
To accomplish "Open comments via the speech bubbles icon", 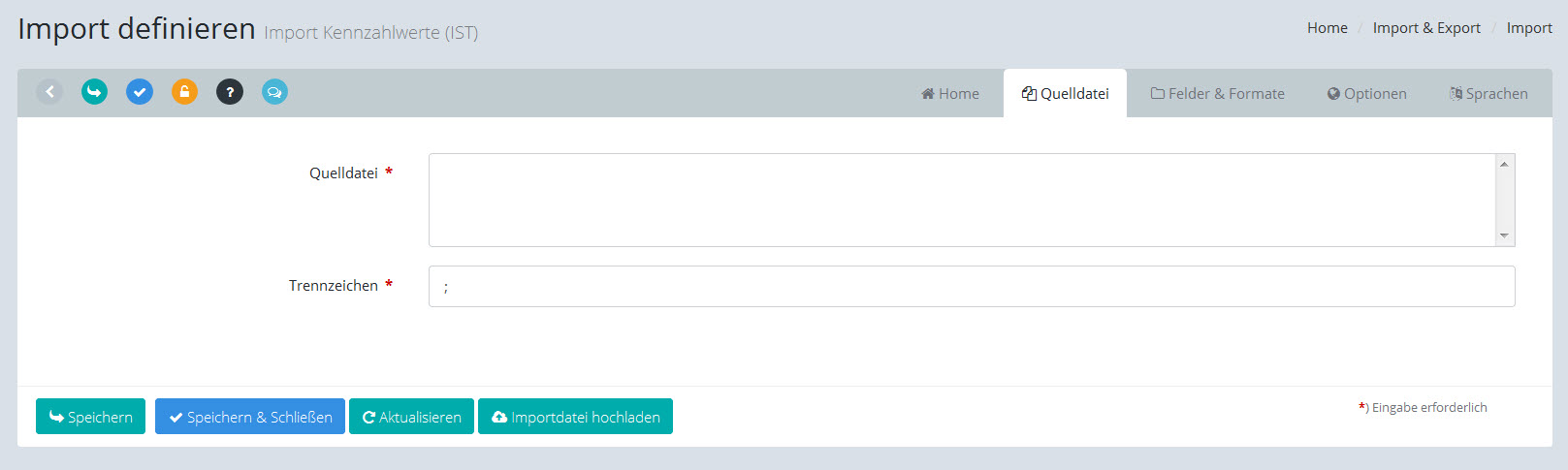I will point(274,92).
